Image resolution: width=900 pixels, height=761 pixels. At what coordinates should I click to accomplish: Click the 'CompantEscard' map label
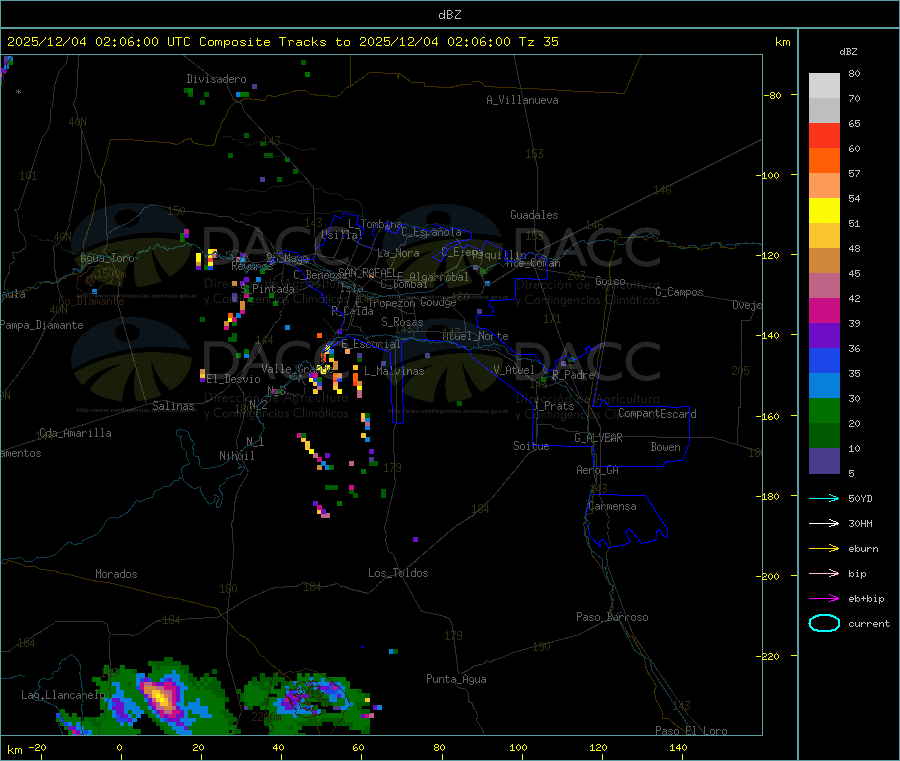coord(657,413)
